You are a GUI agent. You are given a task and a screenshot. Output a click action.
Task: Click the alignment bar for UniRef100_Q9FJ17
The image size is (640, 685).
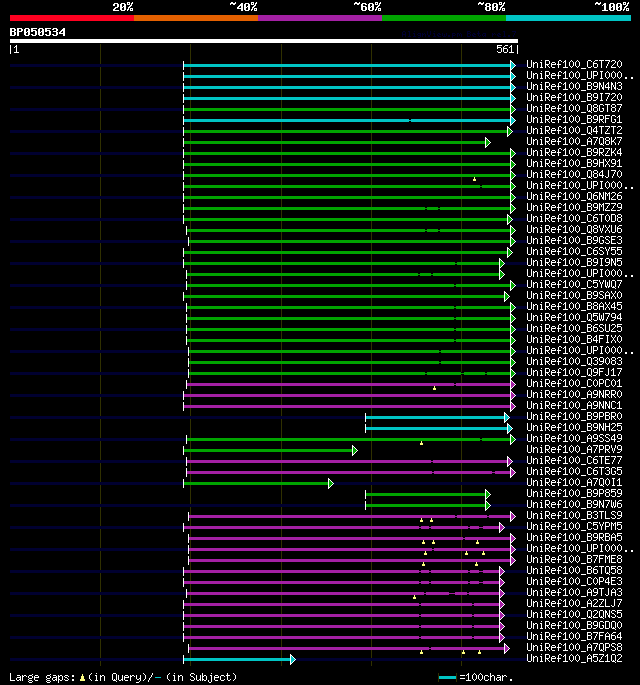(x=352, y=374)
